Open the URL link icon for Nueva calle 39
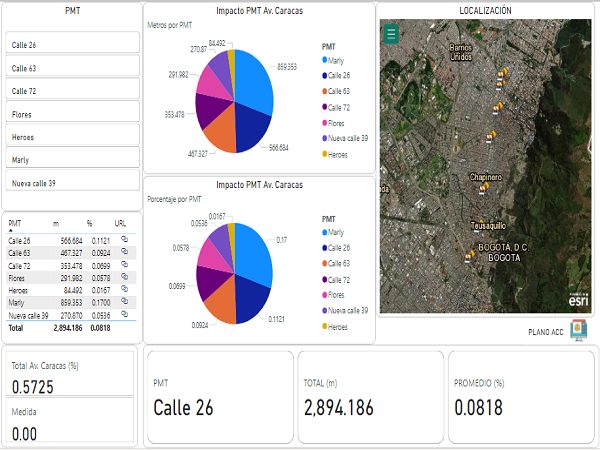This screenshot has height=450, width=600. [124, 314]
